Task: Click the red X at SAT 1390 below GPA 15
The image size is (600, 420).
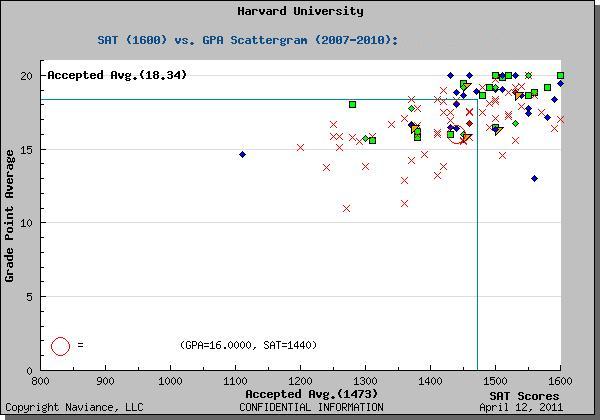Action: coord(424,154)
